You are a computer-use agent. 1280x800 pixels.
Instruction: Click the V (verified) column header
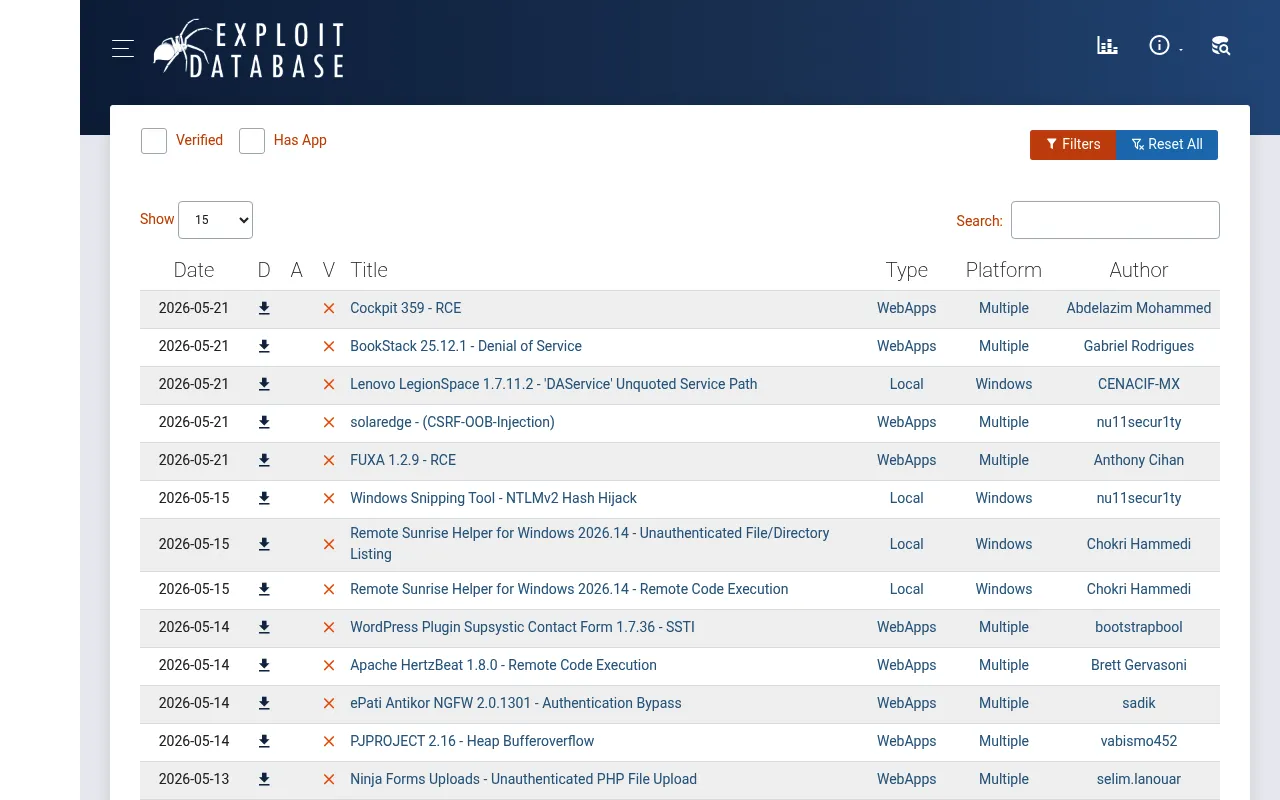tap(329, 270)
